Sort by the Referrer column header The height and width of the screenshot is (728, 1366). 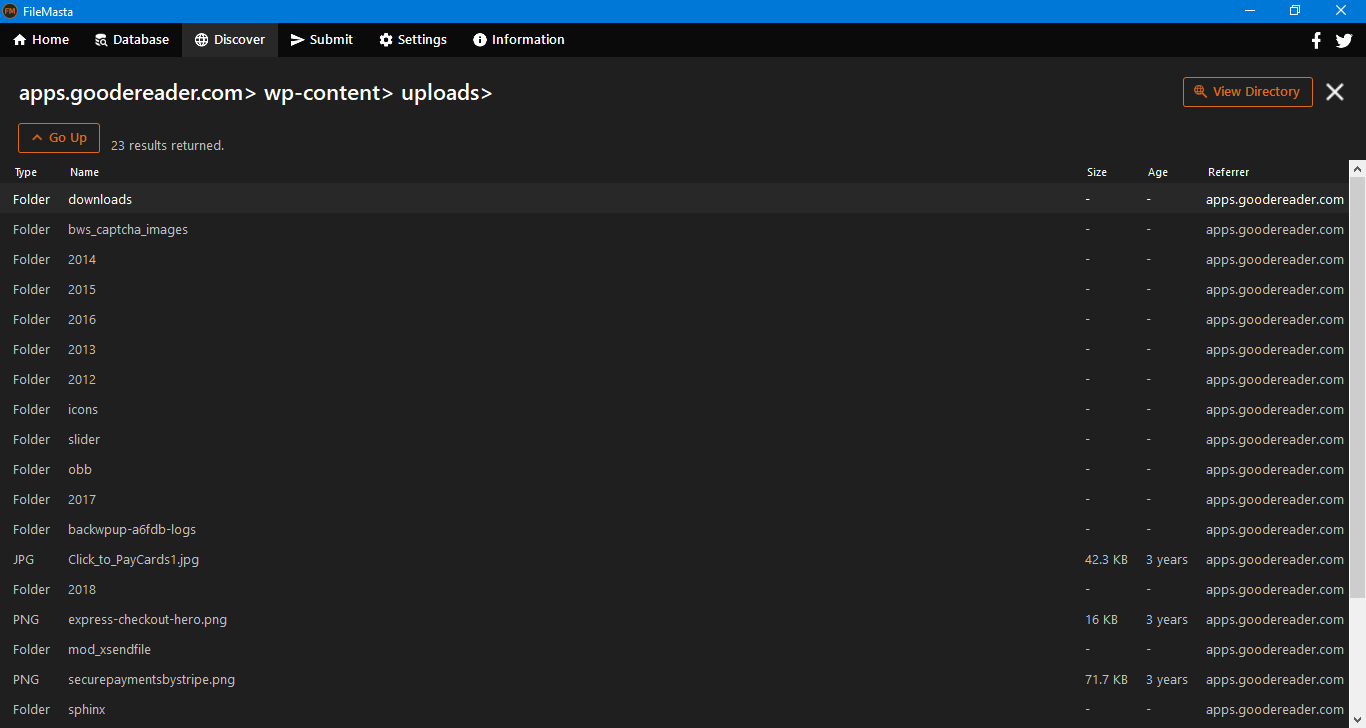(x=1228, y=172)
